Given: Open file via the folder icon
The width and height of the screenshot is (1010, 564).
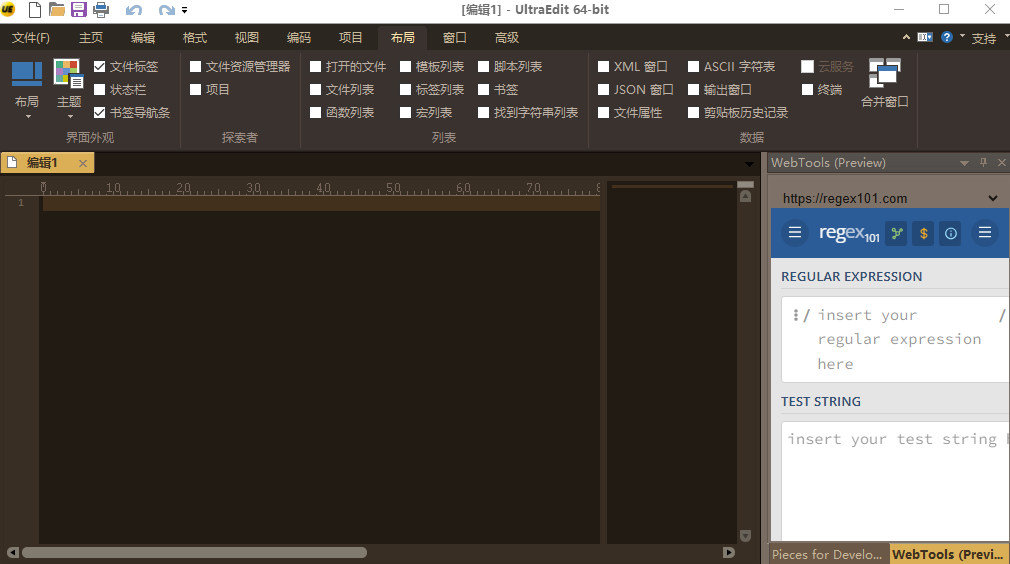Looking at the screenshot, I should coord(57,10).
